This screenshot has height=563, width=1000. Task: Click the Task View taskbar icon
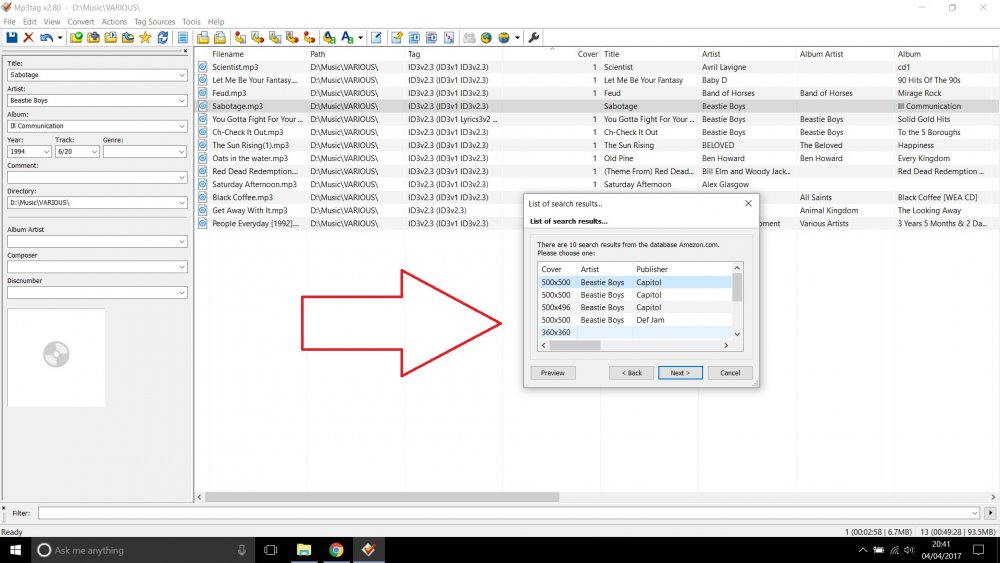coord(270,550)
